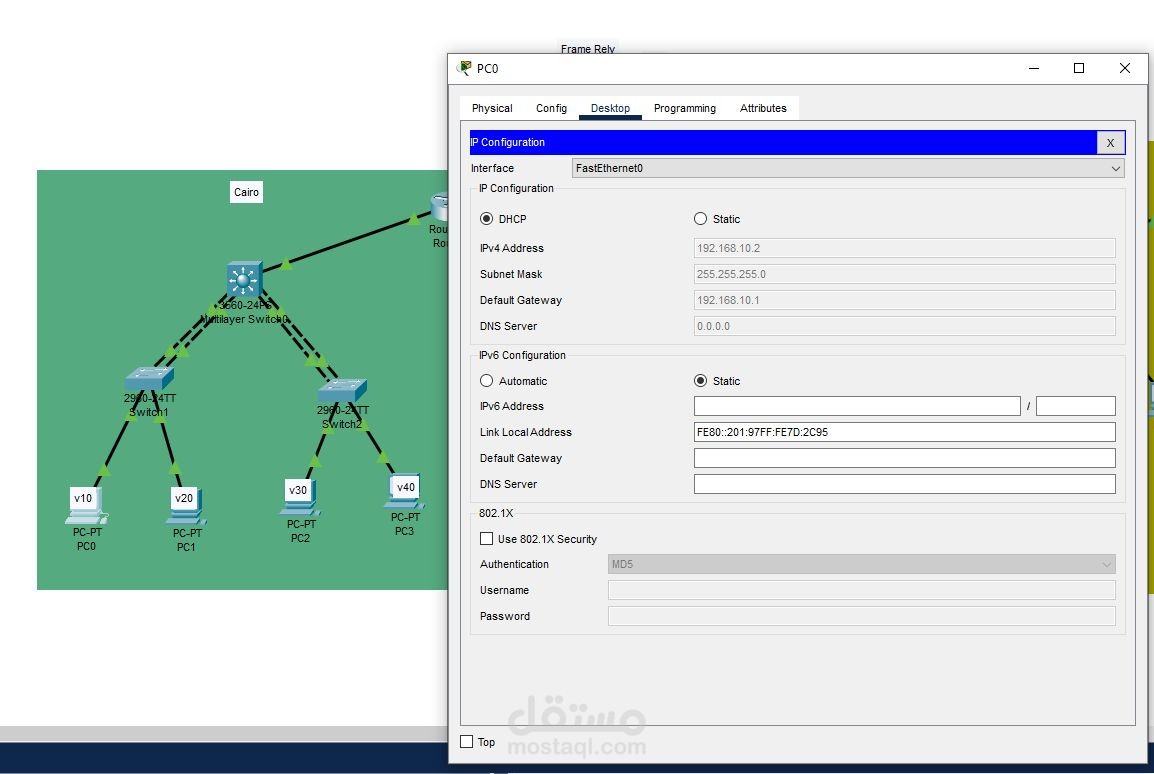The width and height of the screenshot is (1154, 774).
Task: Open the PC3 computer icon
Action: coord(404,491)
